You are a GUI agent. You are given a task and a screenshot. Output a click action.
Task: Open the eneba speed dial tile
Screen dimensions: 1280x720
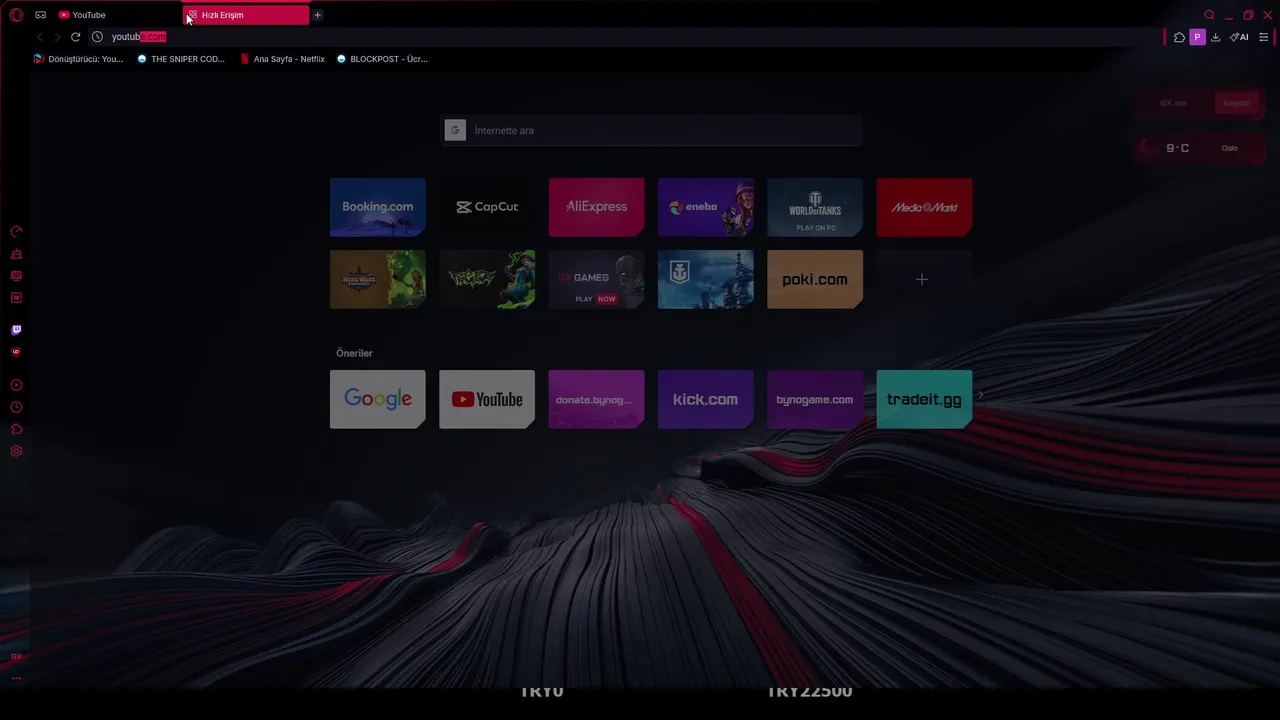(706, 207)
